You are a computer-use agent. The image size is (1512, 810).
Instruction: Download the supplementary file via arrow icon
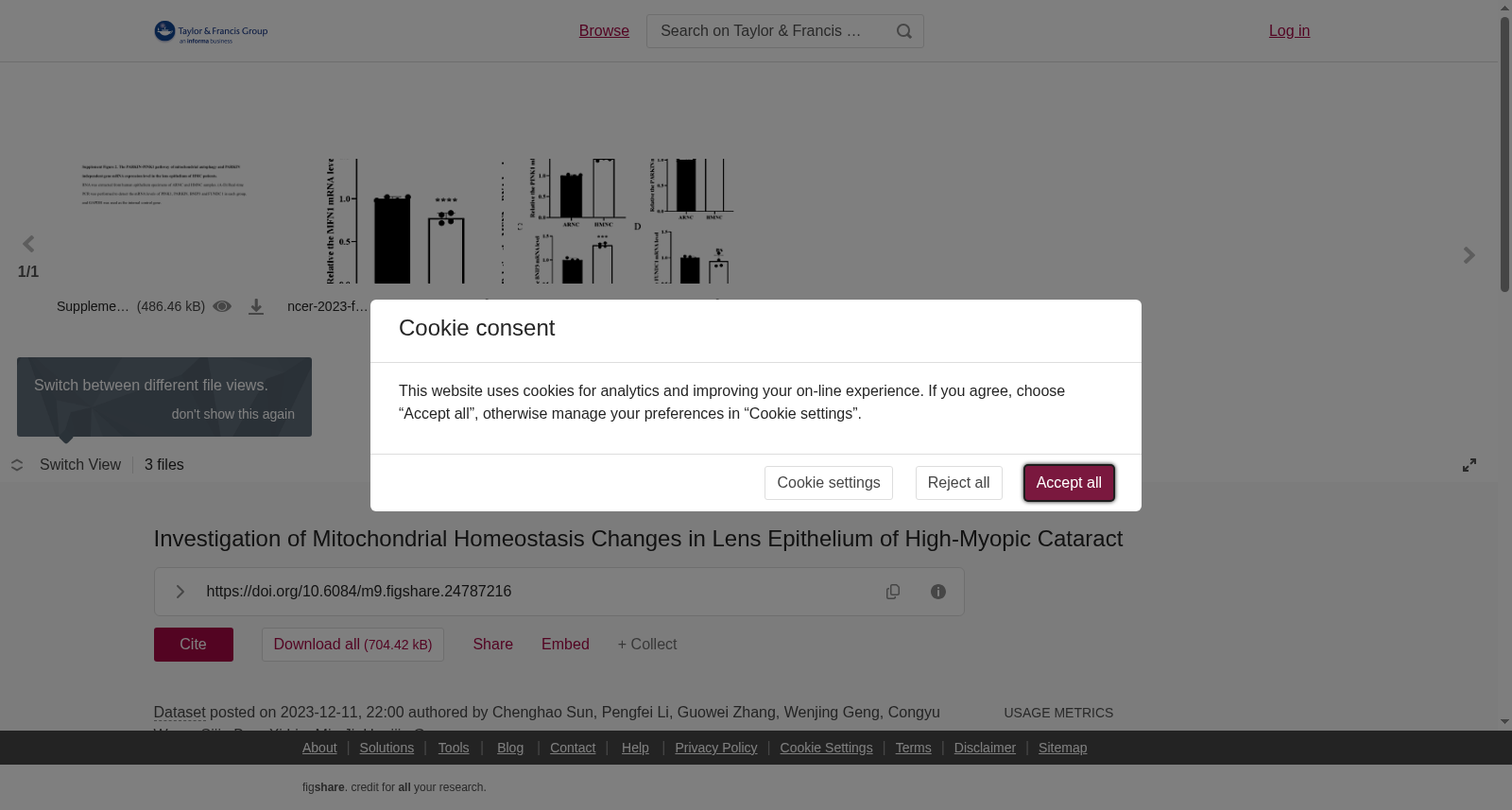[x=256, y=307]
